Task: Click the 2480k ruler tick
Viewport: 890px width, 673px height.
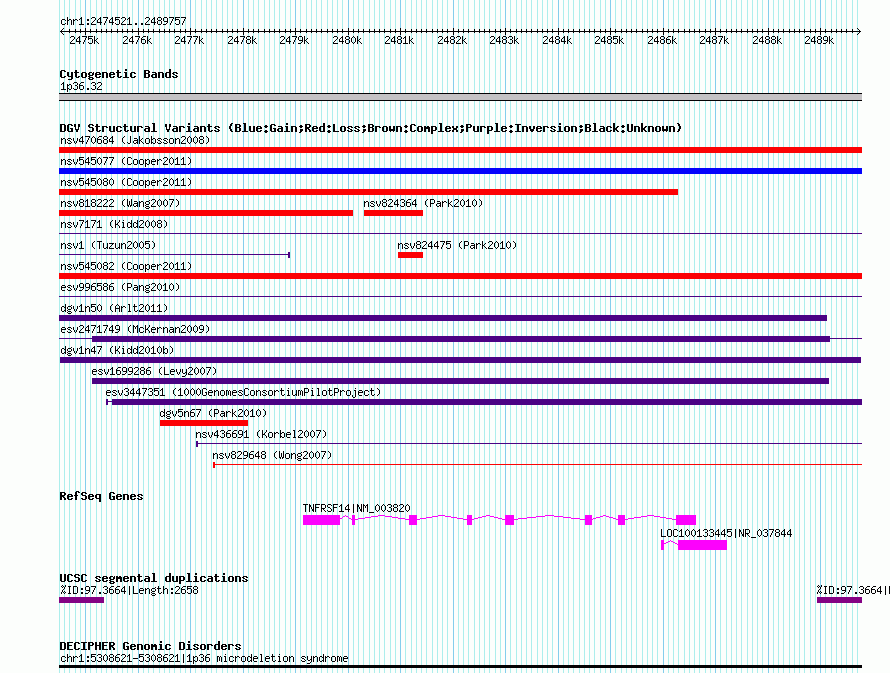Action: click(x=347, y=40)
